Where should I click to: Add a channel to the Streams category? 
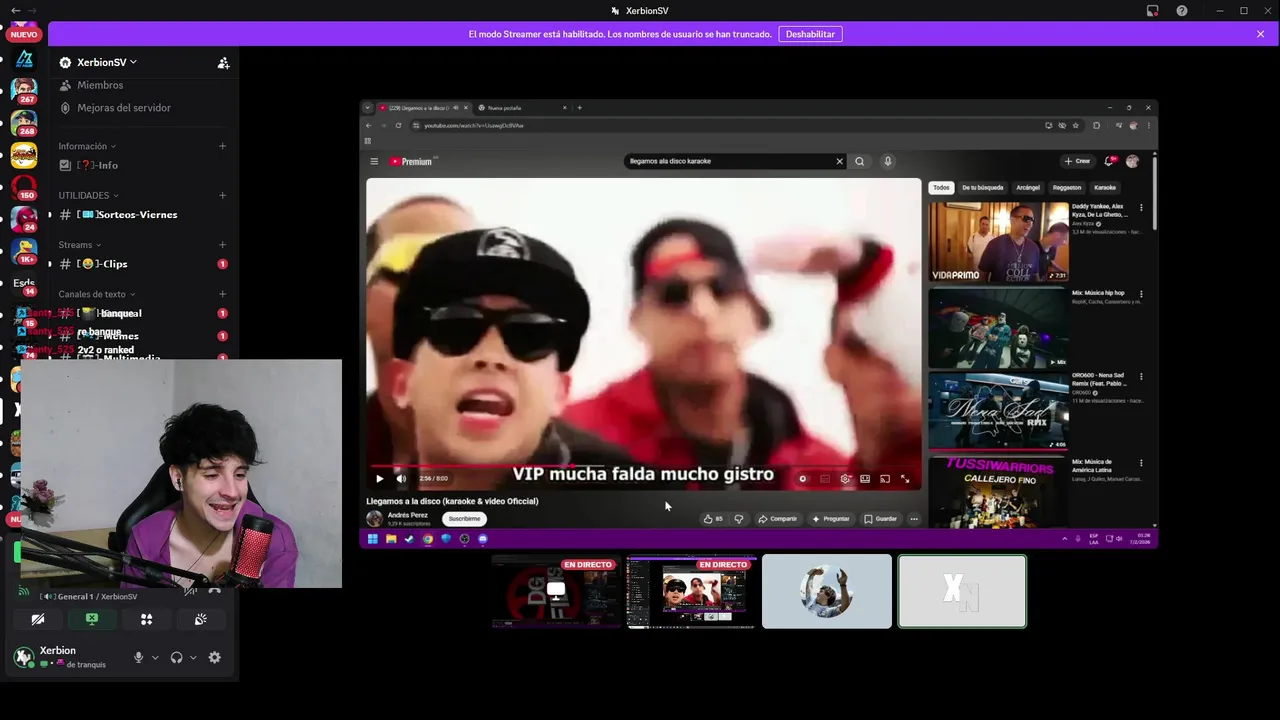click(x=222, y=244)
